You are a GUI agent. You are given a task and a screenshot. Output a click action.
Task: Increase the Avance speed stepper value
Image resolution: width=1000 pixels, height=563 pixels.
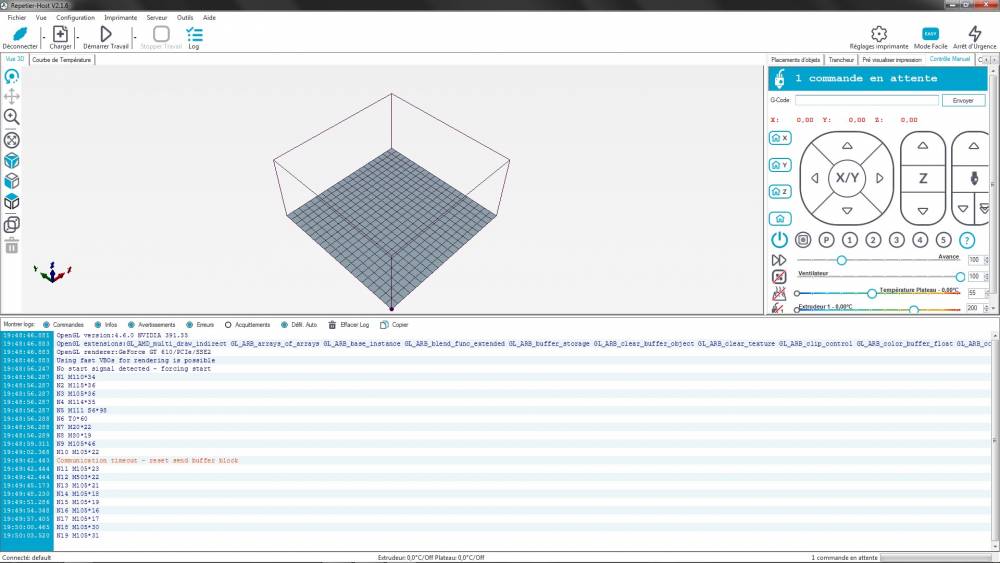[987, 258]
